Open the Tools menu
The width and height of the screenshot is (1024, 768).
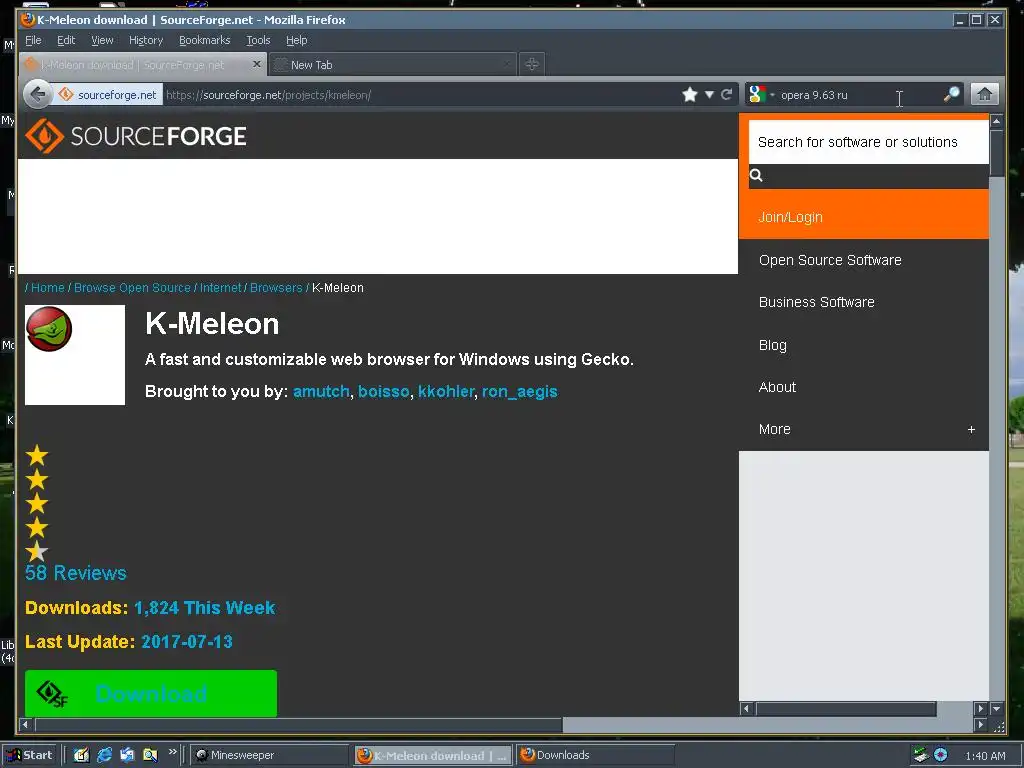(x=258, y=40)
